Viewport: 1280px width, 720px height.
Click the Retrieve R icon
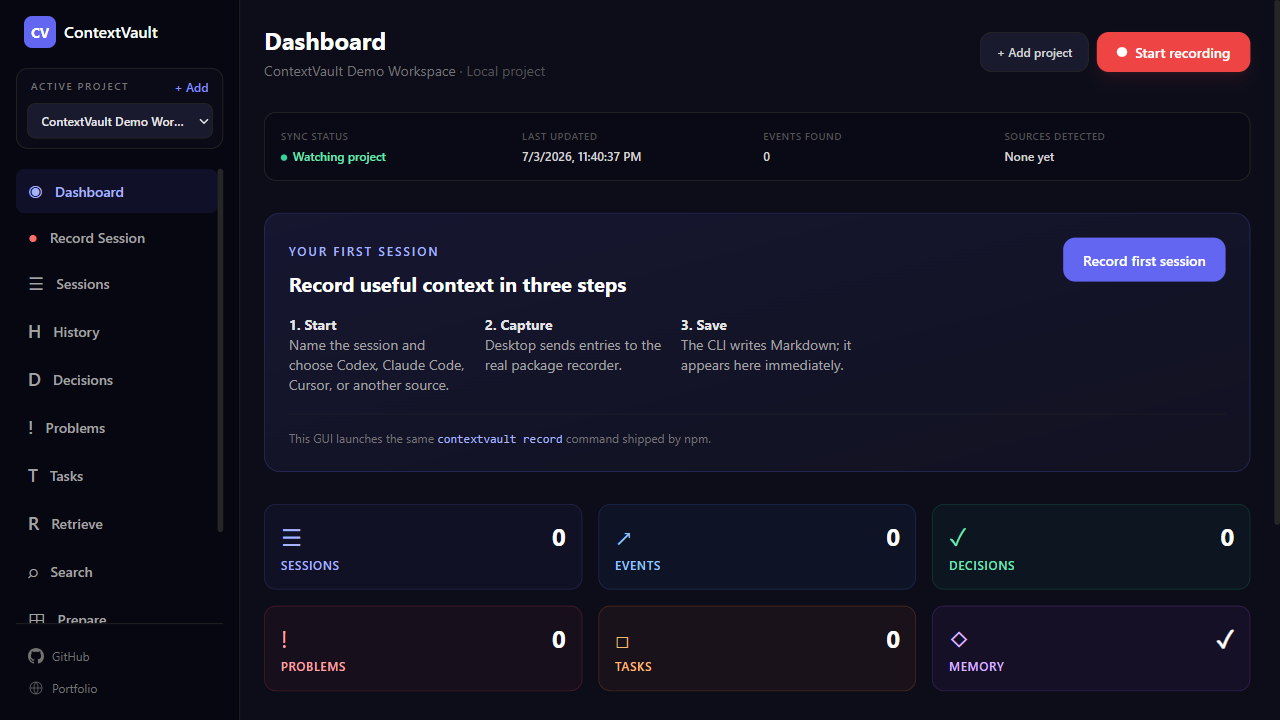34,524
